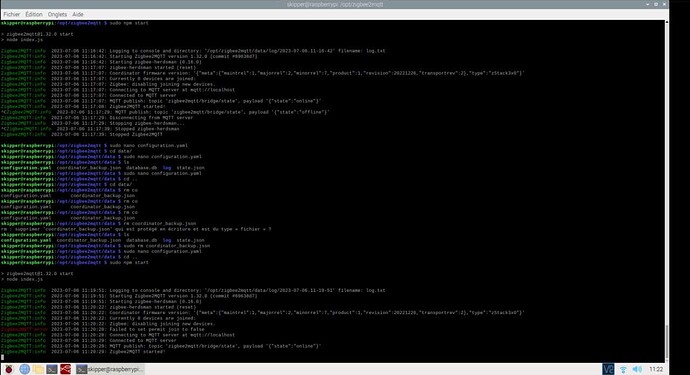Screen dimensions: 690x375
Task: Open the Fichier menu
Action: (x=12, y=15)
